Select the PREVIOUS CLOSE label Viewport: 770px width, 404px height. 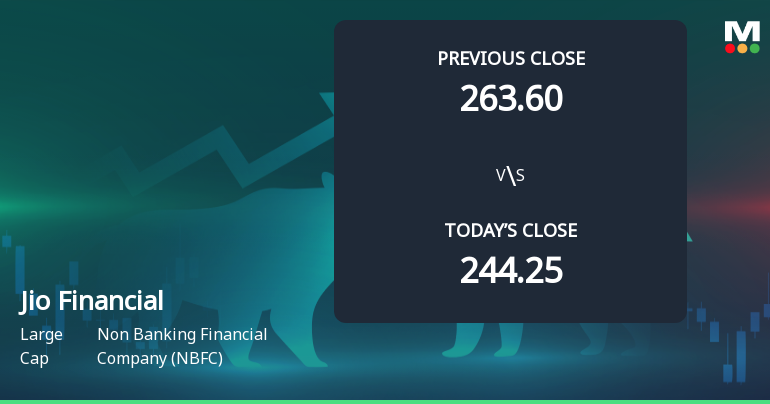coord(511,58)
